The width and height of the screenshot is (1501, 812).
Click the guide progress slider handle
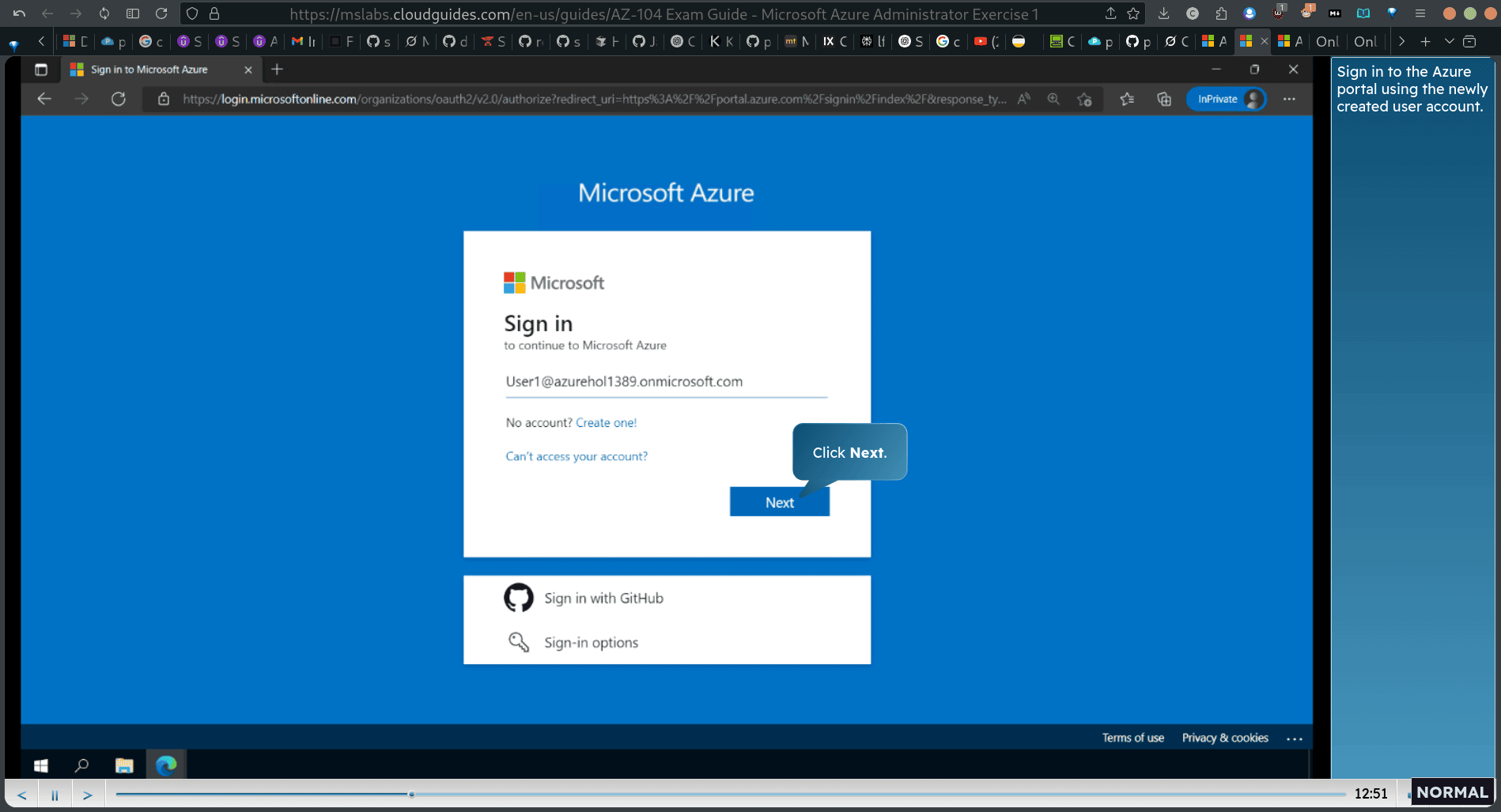[411, 794]
